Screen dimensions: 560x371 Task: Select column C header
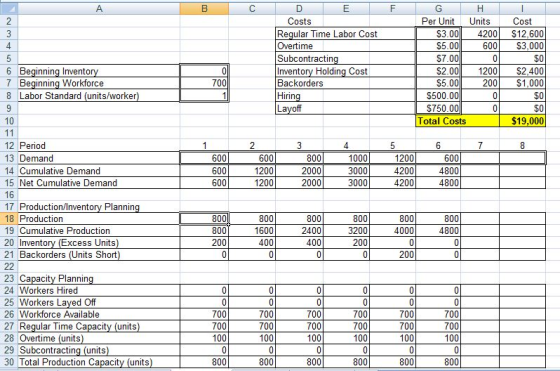(252, 8)
